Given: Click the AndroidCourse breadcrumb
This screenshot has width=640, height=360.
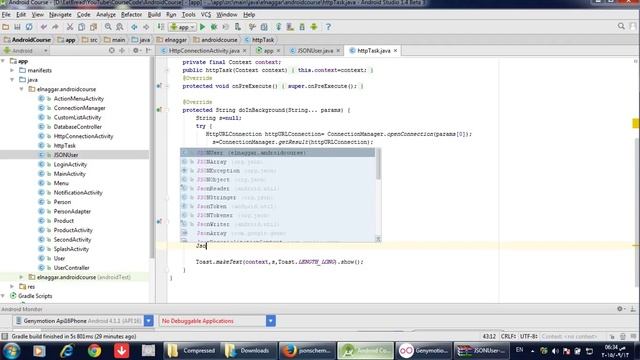Looking at the screenshot, I should coord(27,40).
